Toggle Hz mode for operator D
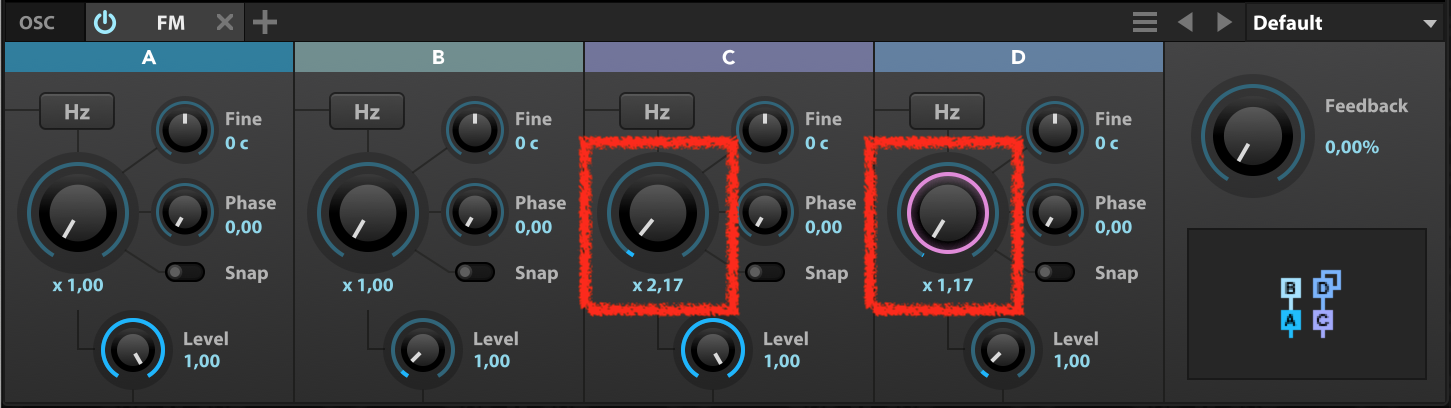 [947, 112]
